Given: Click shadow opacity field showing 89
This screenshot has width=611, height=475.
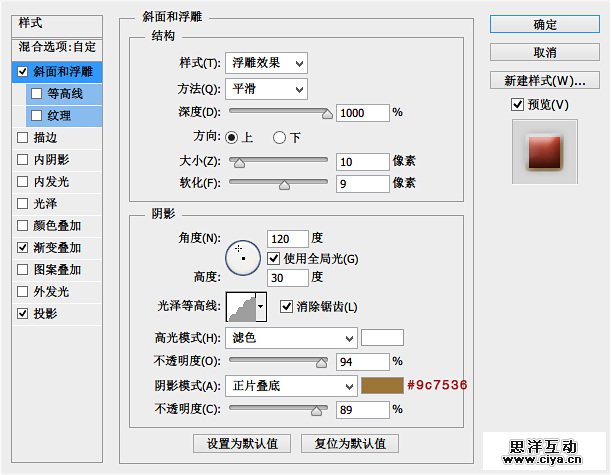Looking at the screenshot, I should coord(363,410).
